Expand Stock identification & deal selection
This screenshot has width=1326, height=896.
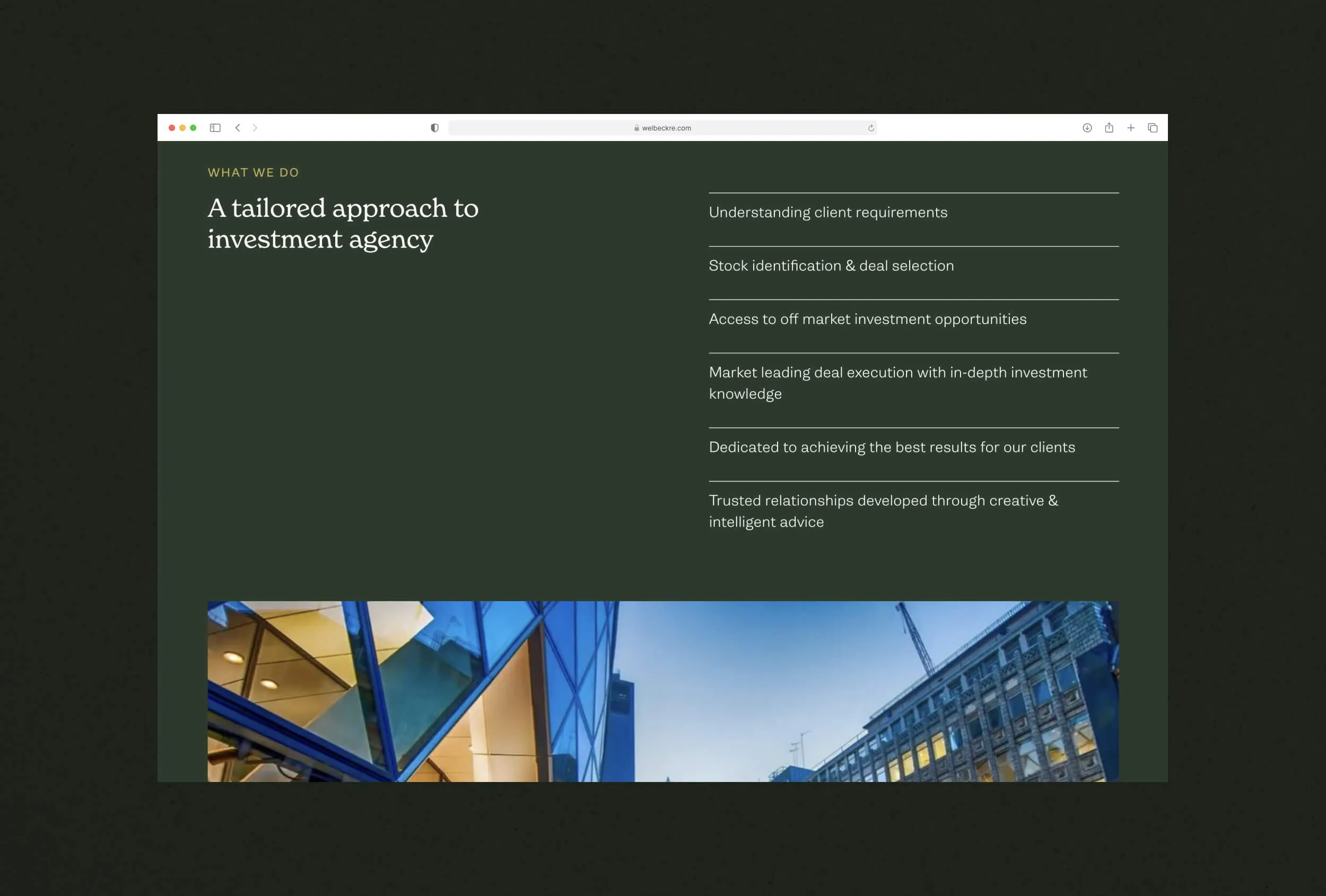[831, 266]
